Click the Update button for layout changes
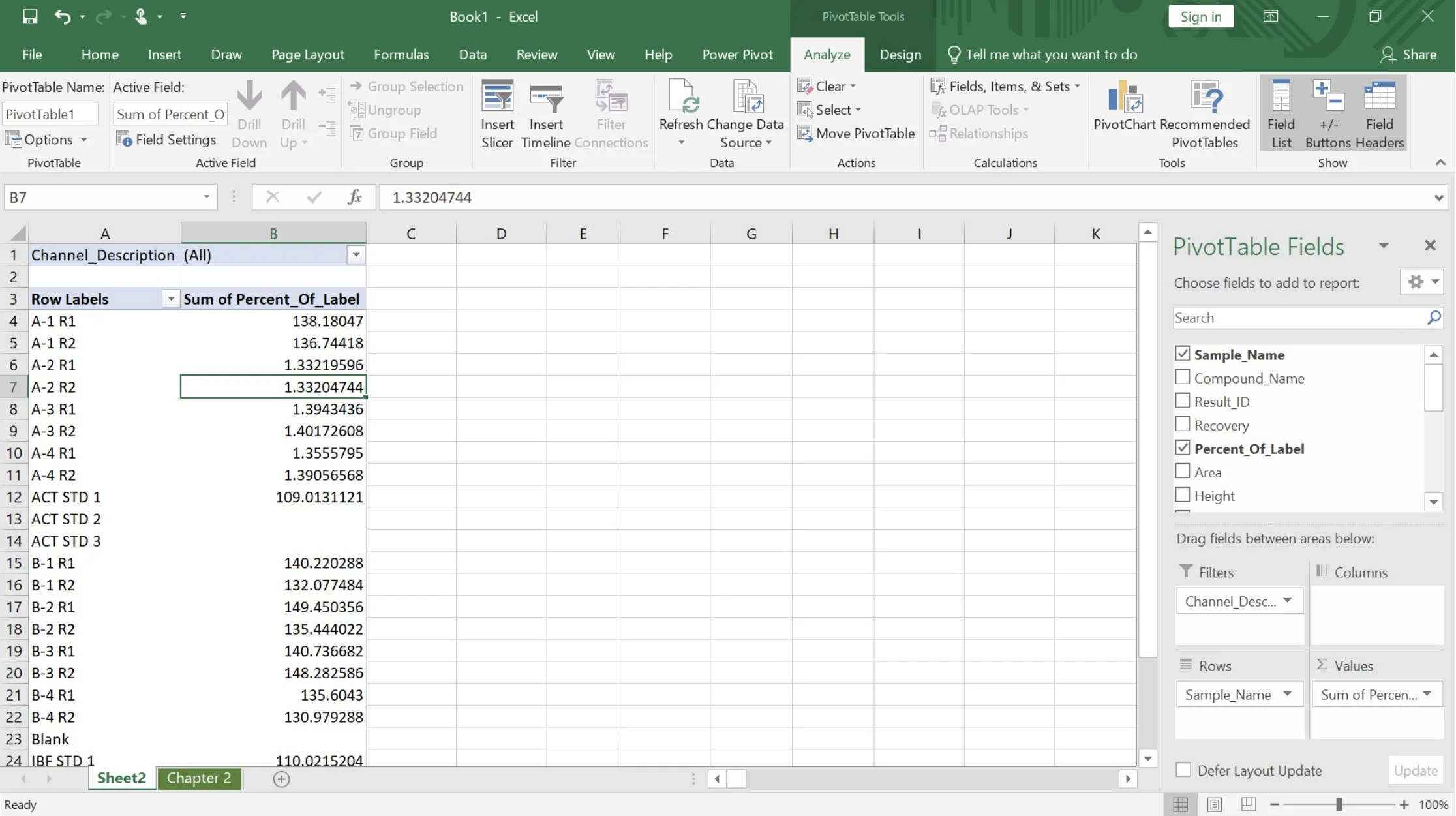This screenshot has width=1456, height=816. pos(1416,770)
